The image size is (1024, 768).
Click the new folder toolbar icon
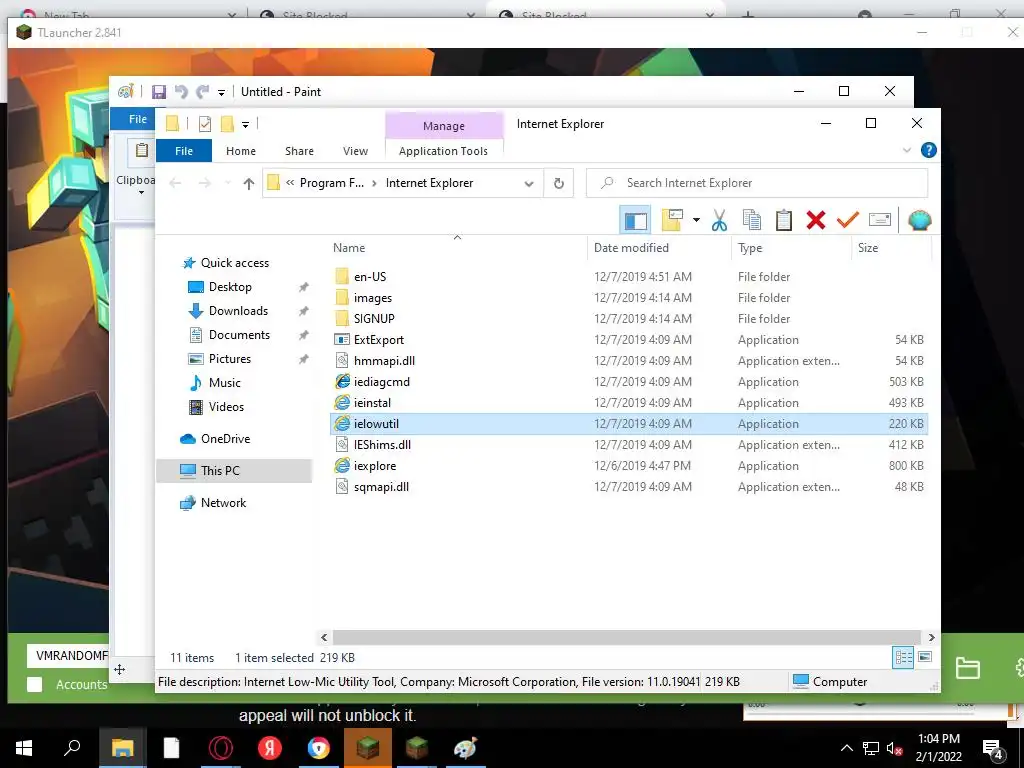(x=672, y=220)
